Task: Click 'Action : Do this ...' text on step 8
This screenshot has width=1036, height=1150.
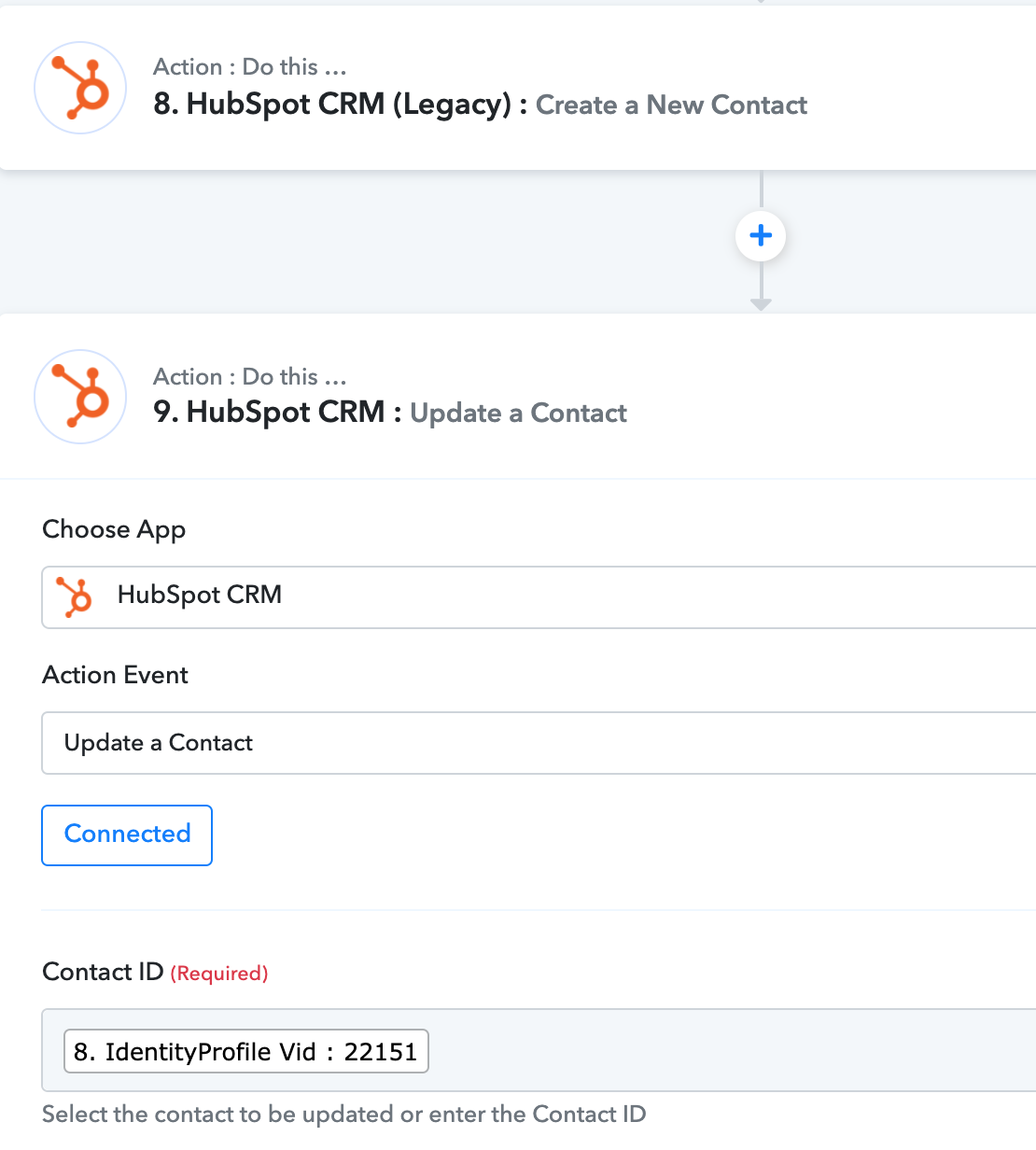Action: pos(250,67)
